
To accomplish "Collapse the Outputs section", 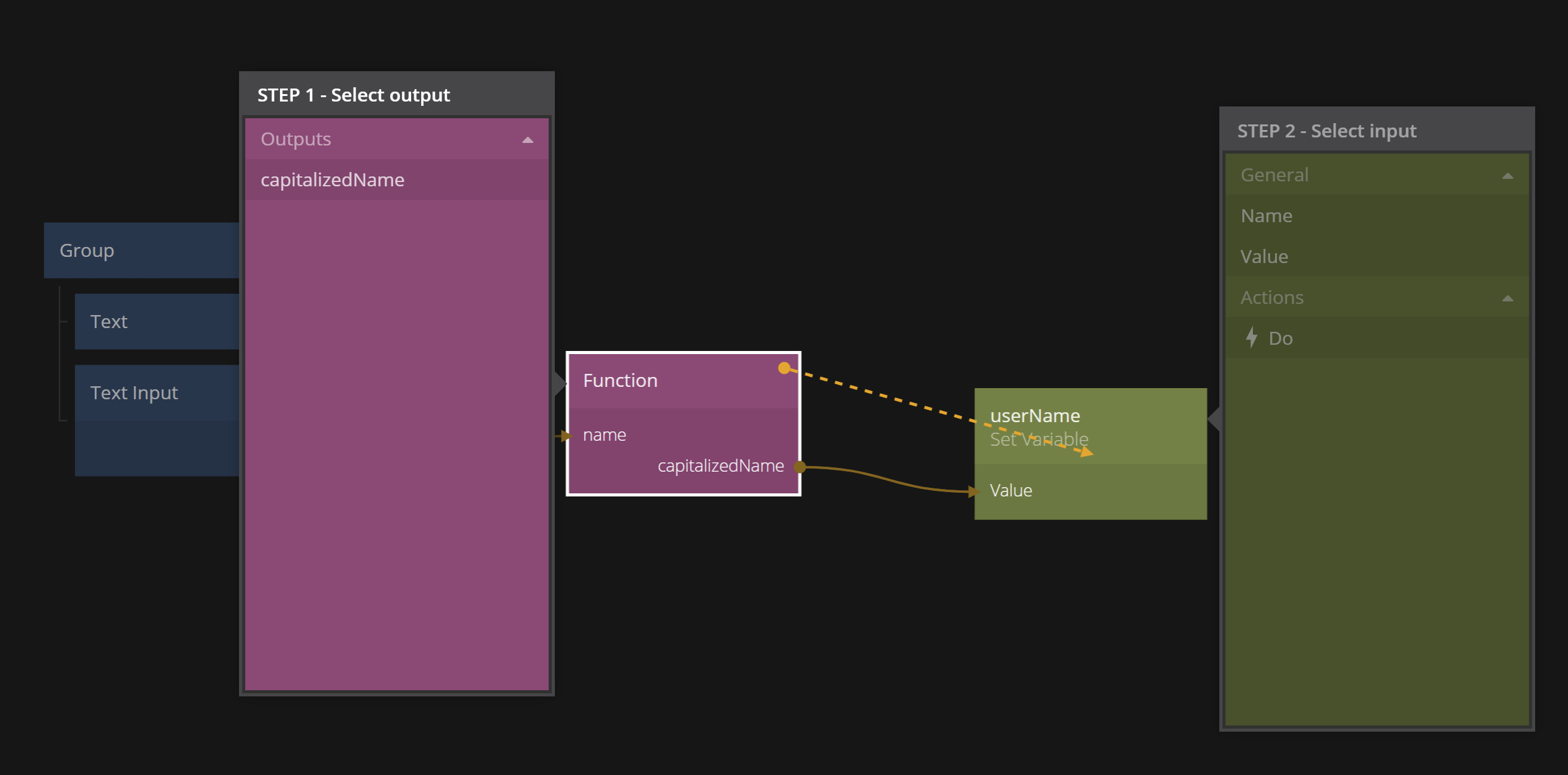I will tap(527, 140).
